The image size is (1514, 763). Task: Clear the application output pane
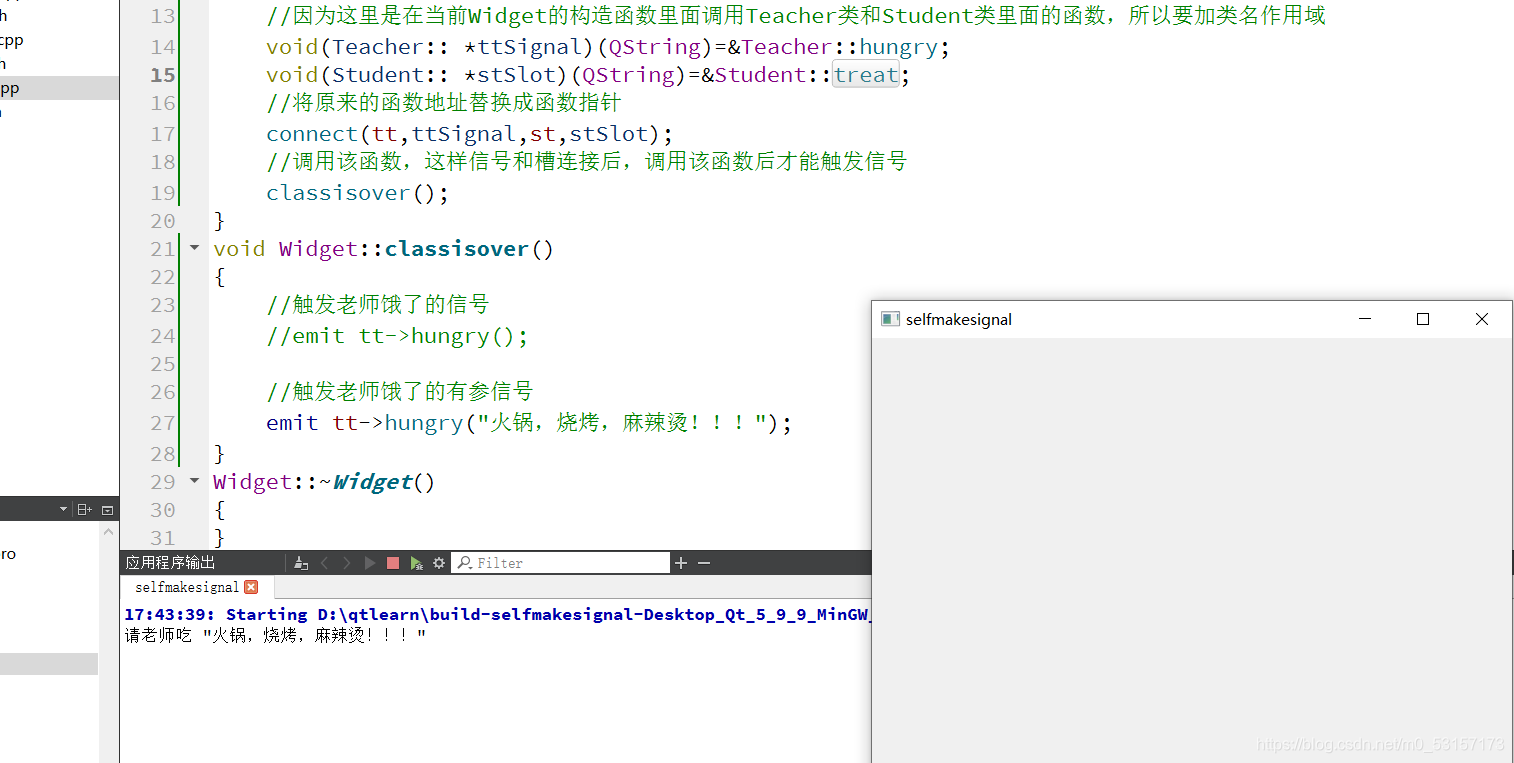click(301, 563)
